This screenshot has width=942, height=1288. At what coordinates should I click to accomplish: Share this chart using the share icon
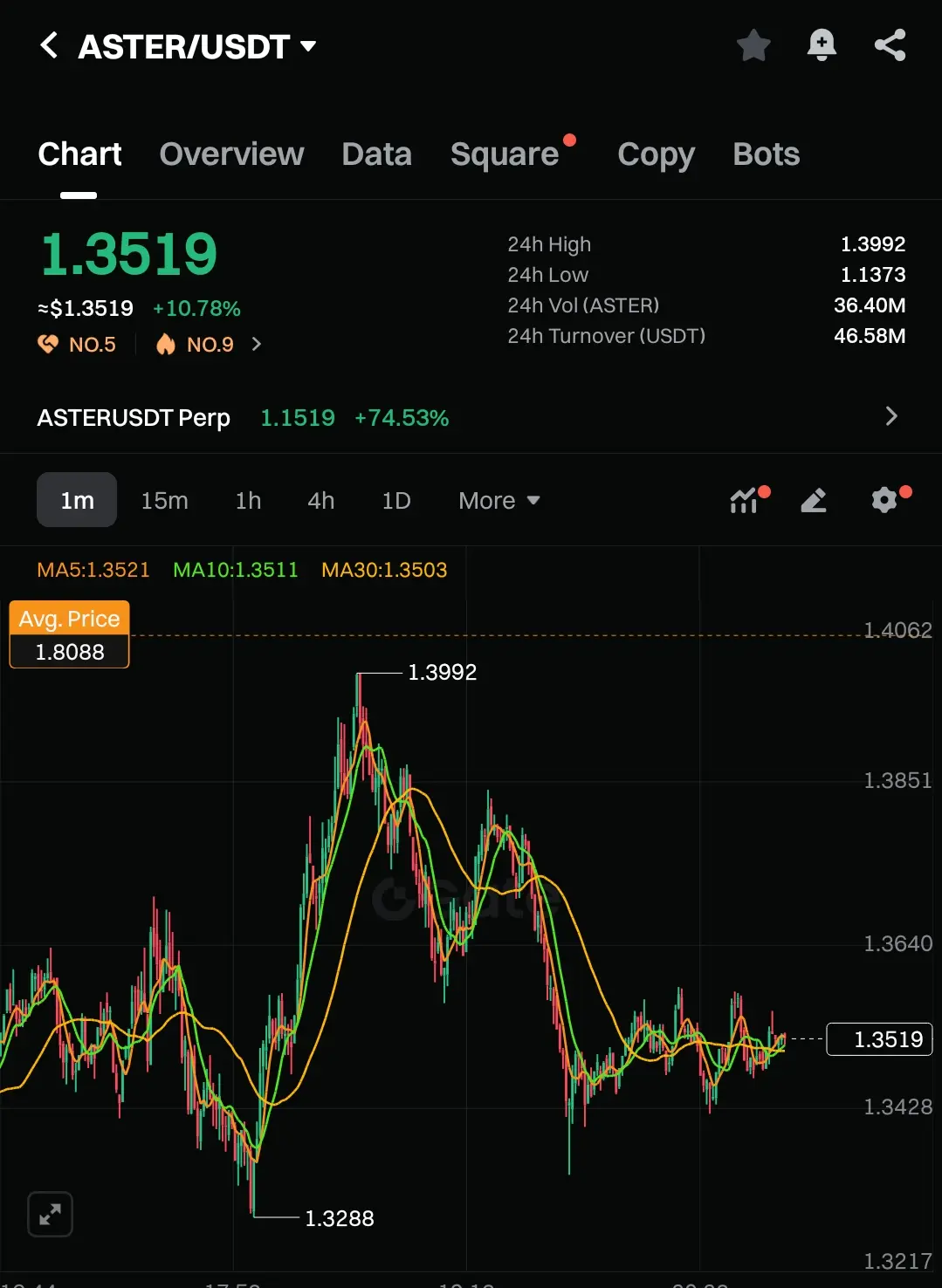coord(890,45)
